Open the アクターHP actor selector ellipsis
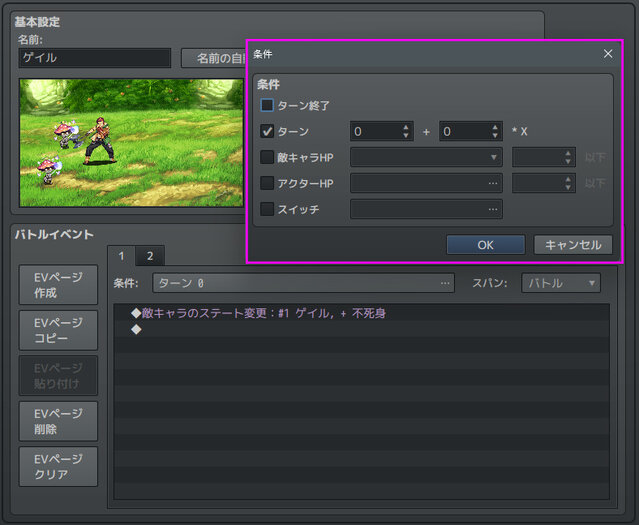The height and width of the screenshot is (525, 639). click(493, 183)
